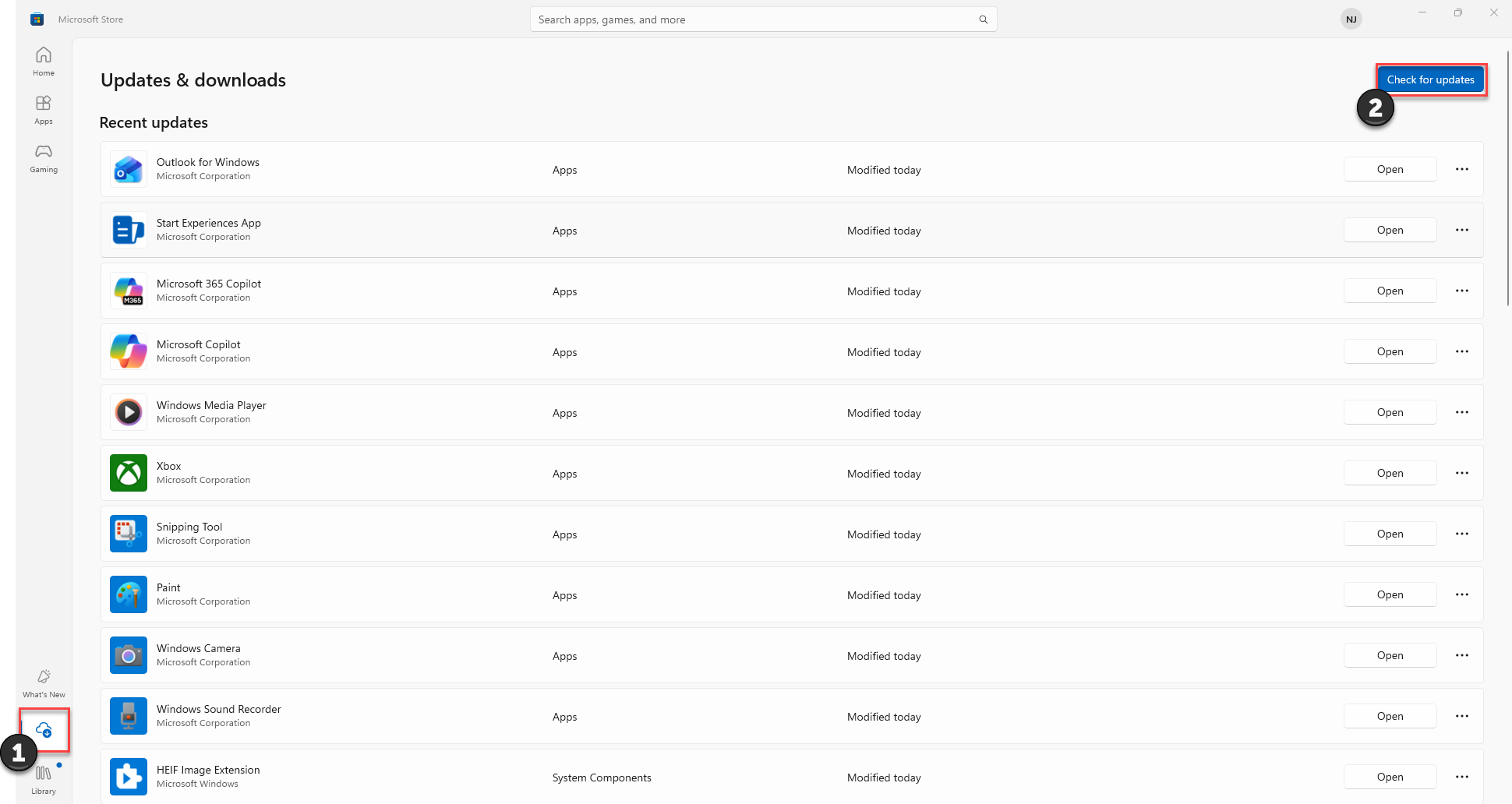The height and width of the screenshot is (804, 1512).
Task: Open the NJ user profile avatar
Action: point(1351,19)
